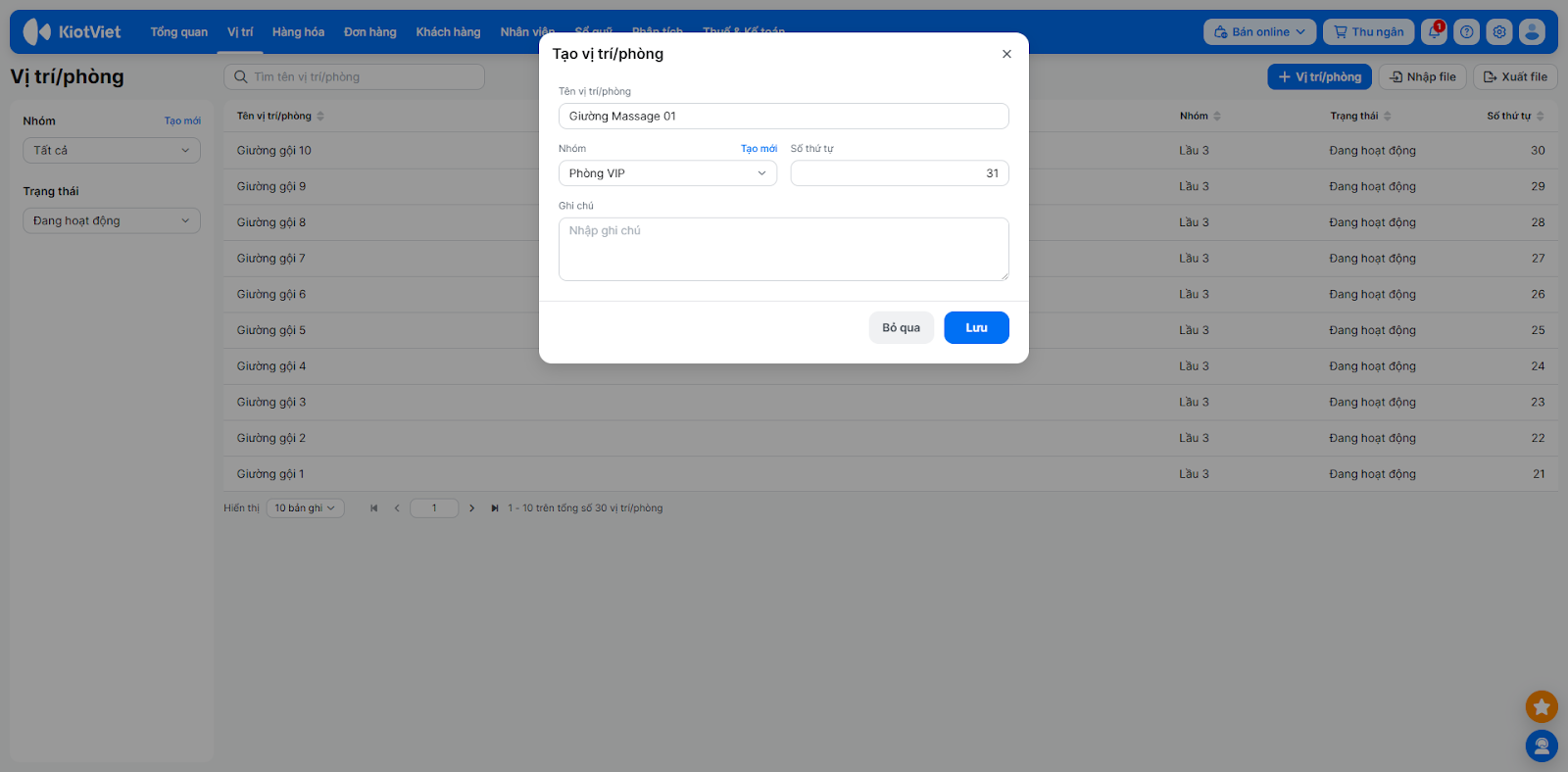Click the record count summary text
Viewport: 1568px width, 772px height.
click(585, 508)
